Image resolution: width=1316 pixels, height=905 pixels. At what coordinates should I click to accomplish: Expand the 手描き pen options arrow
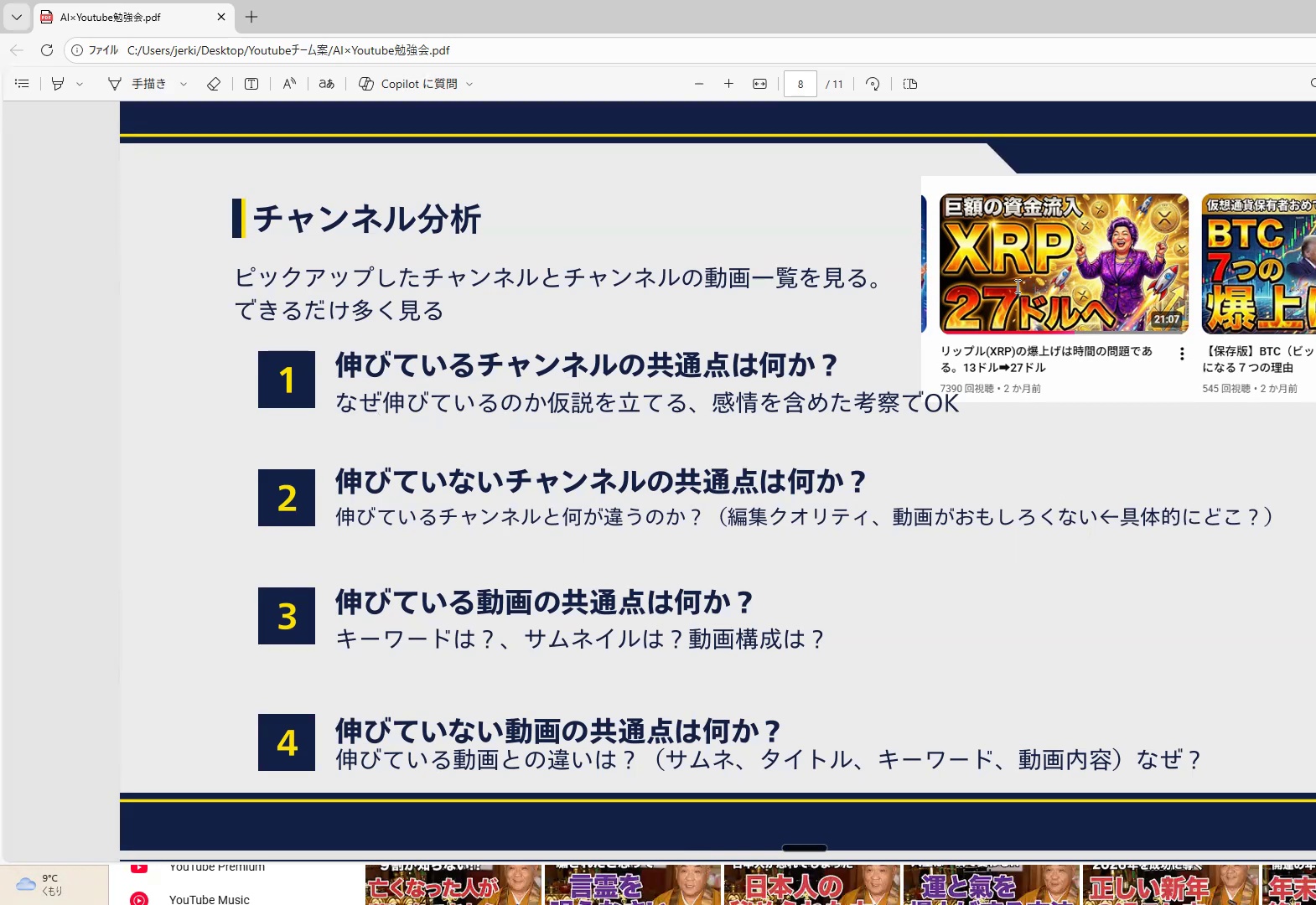(x=184, y=84)
